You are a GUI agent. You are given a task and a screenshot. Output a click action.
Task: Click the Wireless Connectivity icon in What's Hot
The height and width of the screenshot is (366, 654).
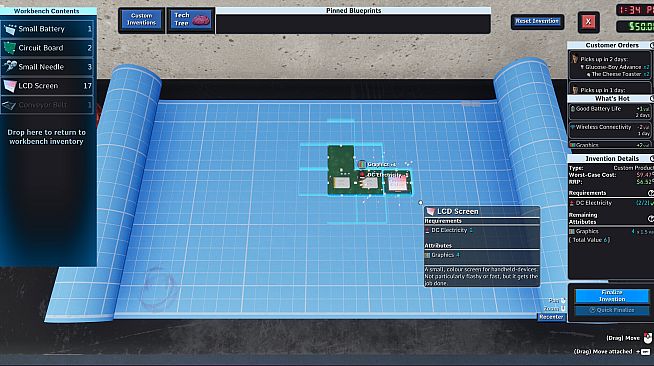coord(573,127)
